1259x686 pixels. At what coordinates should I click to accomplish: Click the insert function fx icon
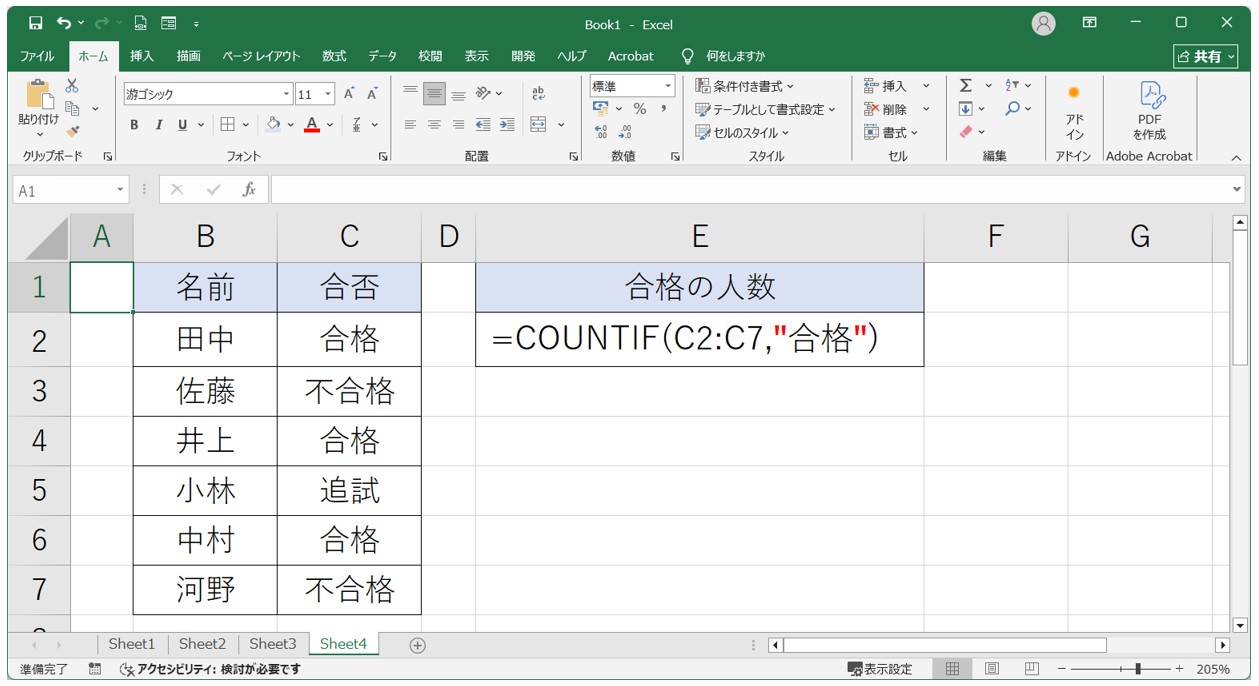pos(249,189)
